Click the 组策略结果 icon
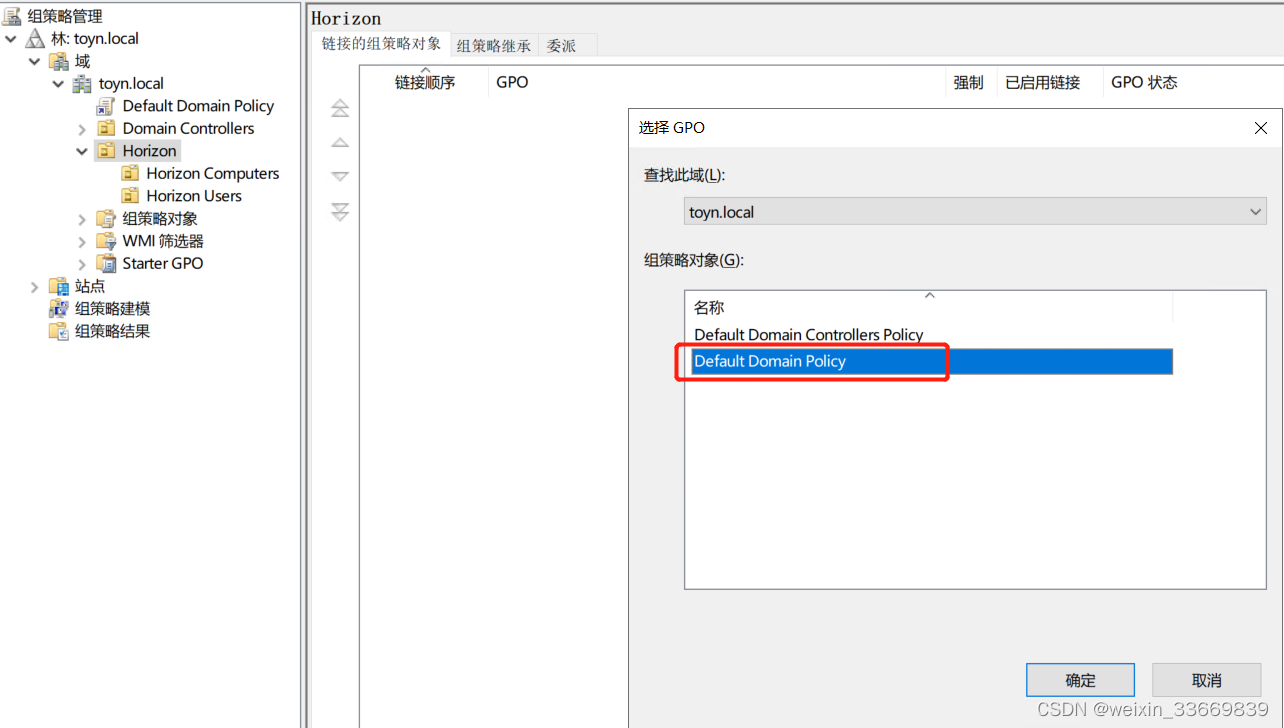 coord(59,331)
